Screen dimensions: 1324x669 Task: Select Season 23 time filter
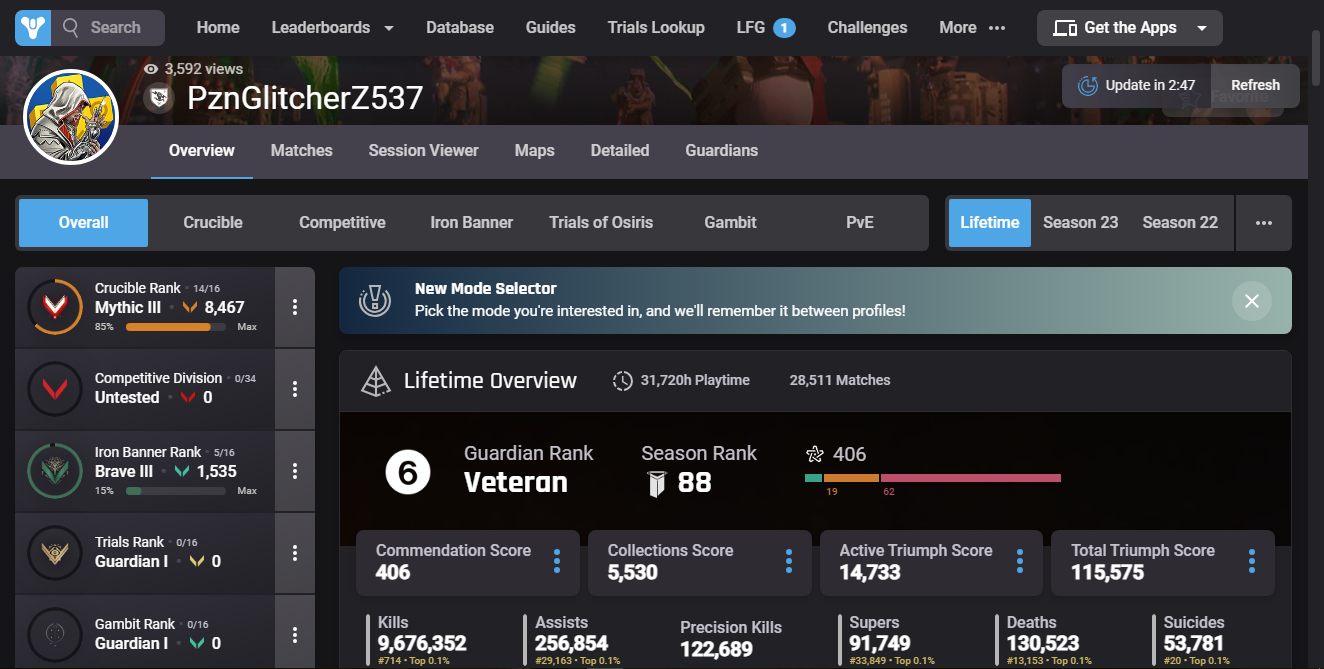click(x=1080, y=222)
